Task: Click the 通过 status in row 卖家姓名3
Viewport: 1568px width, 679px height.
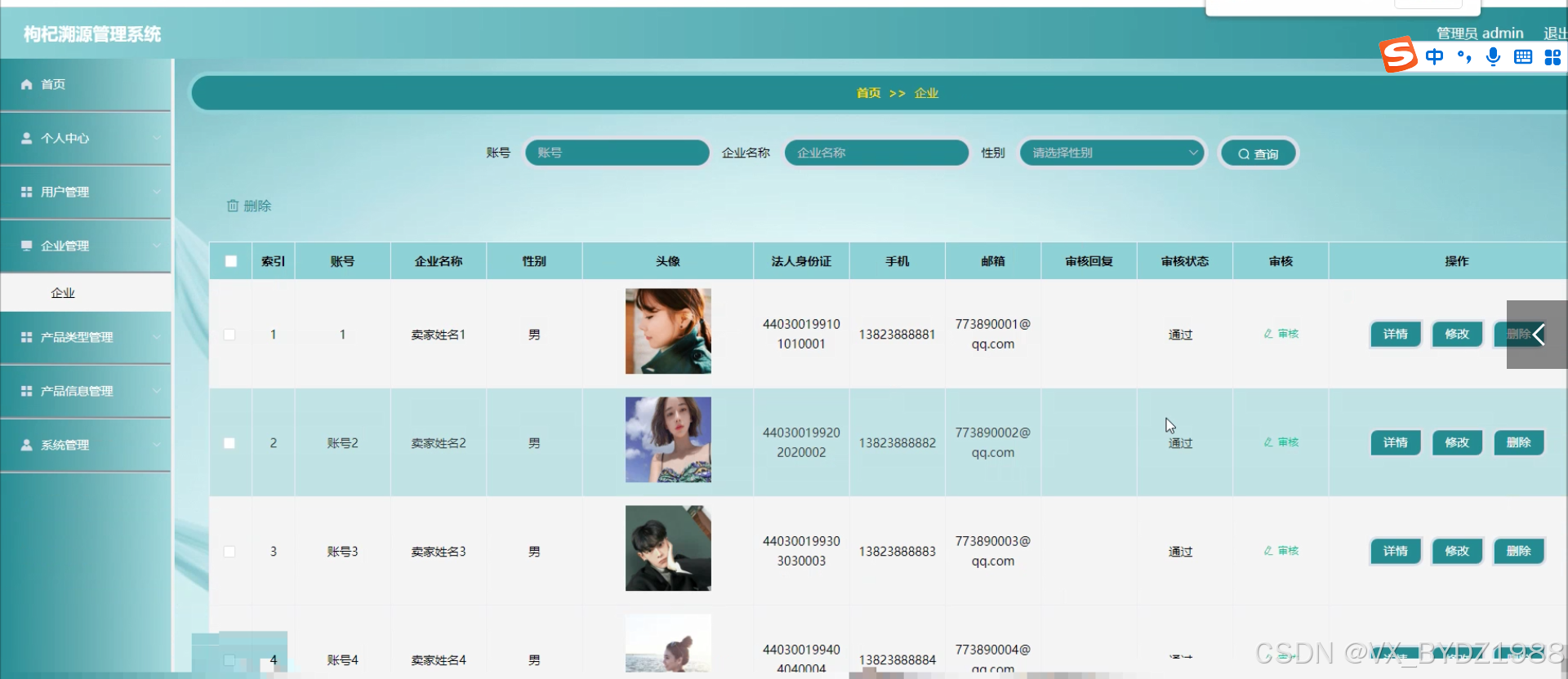Action: click(1180, 552)
